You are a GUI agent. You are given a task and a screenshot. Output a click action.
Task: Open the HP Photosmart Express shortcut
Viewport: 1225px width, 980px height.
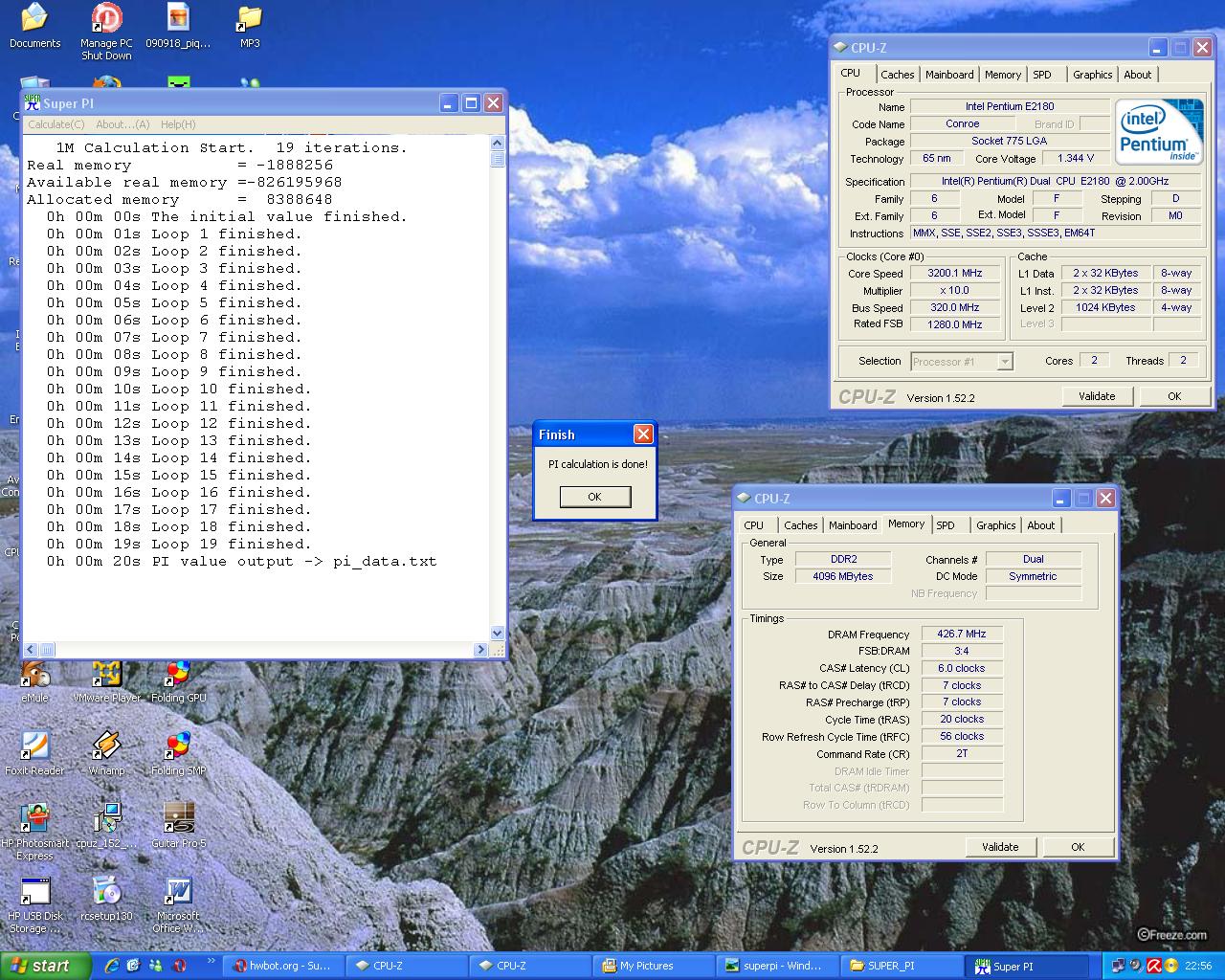(34, 832)
